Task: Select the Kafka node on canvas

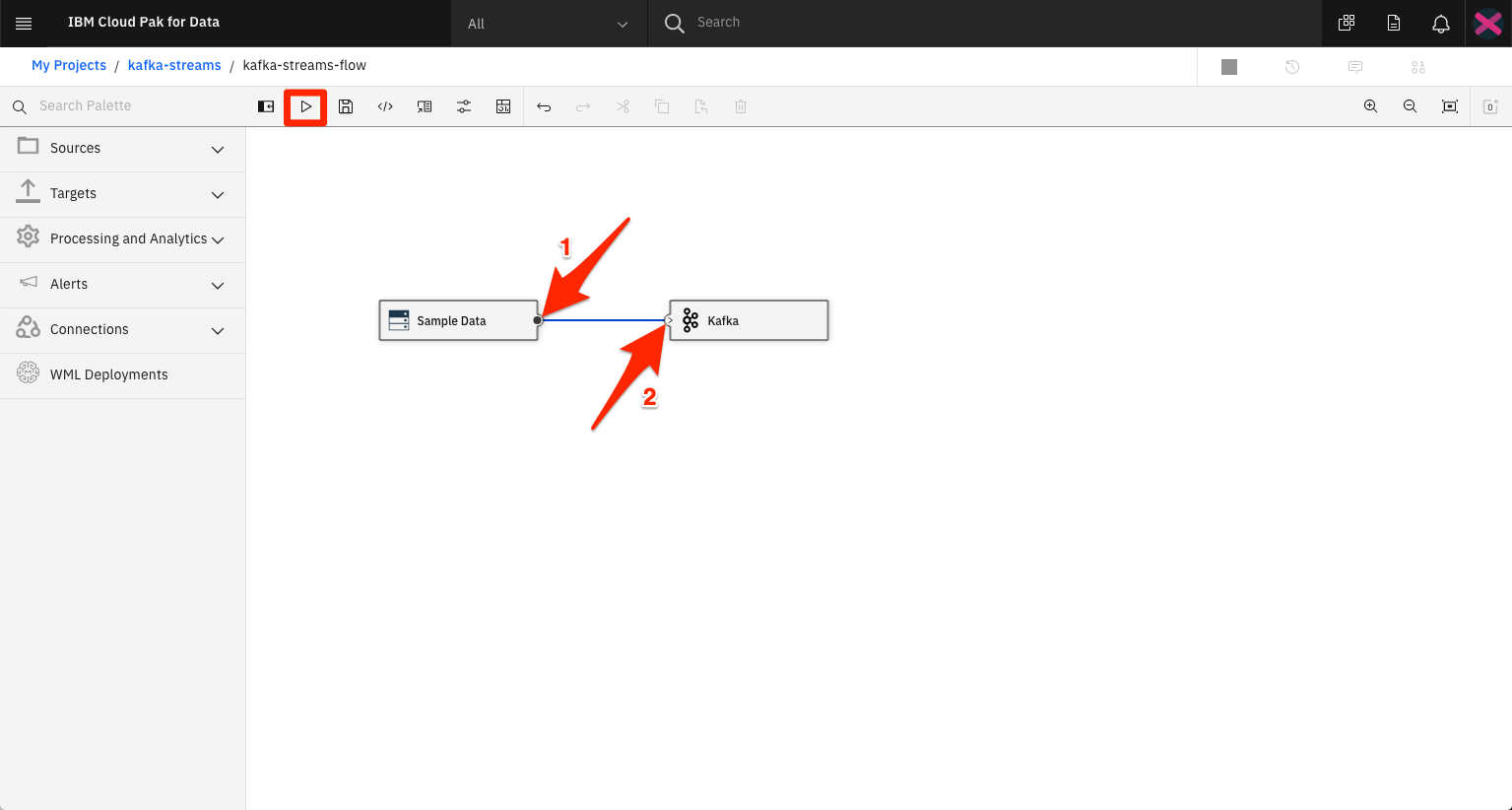Action: click(x=750, y=320)
